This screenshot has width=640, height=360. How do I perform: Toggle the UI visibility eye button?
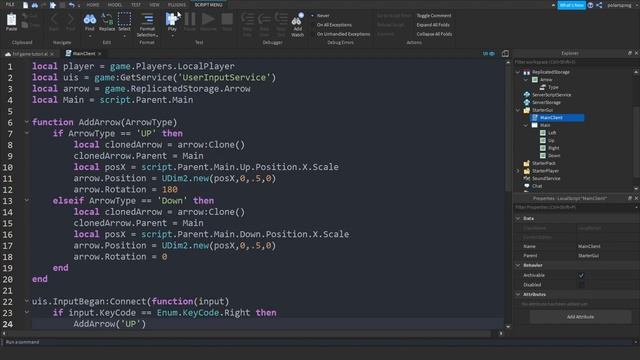(x=489, y=53)
